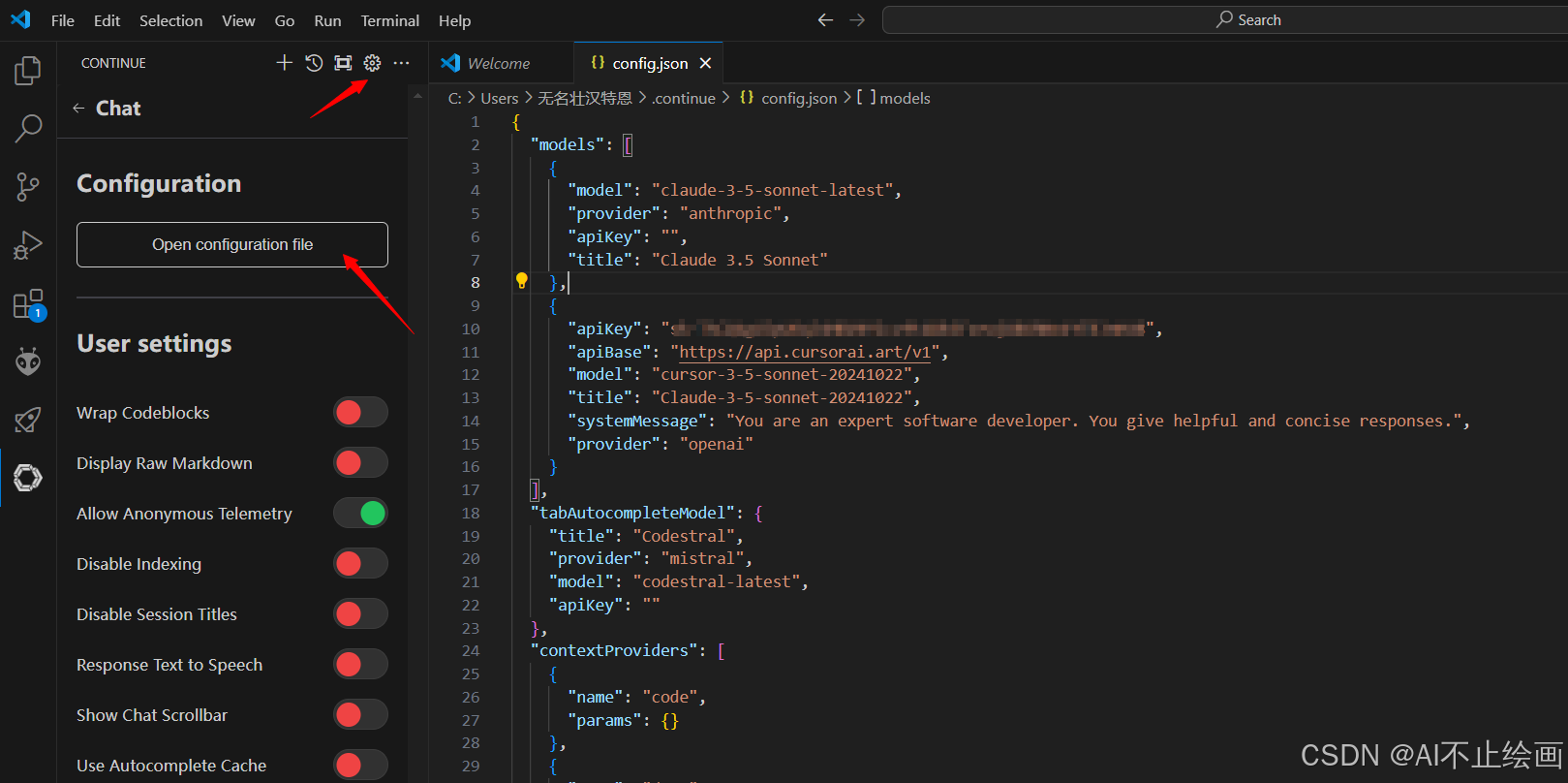Open the Go menu
Viewport: 1568px width, 783px height.
(285, 20)
